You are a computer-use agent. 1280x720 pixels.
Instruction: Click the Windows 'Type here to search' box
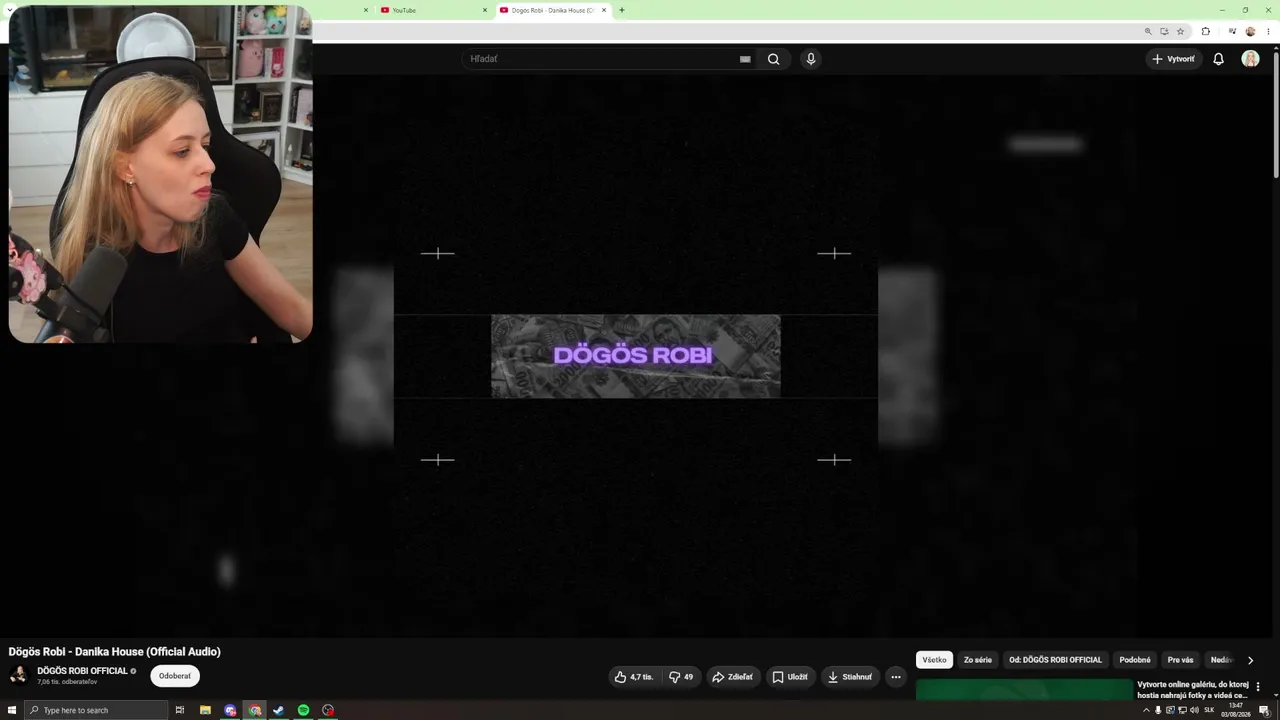(97, 710)
